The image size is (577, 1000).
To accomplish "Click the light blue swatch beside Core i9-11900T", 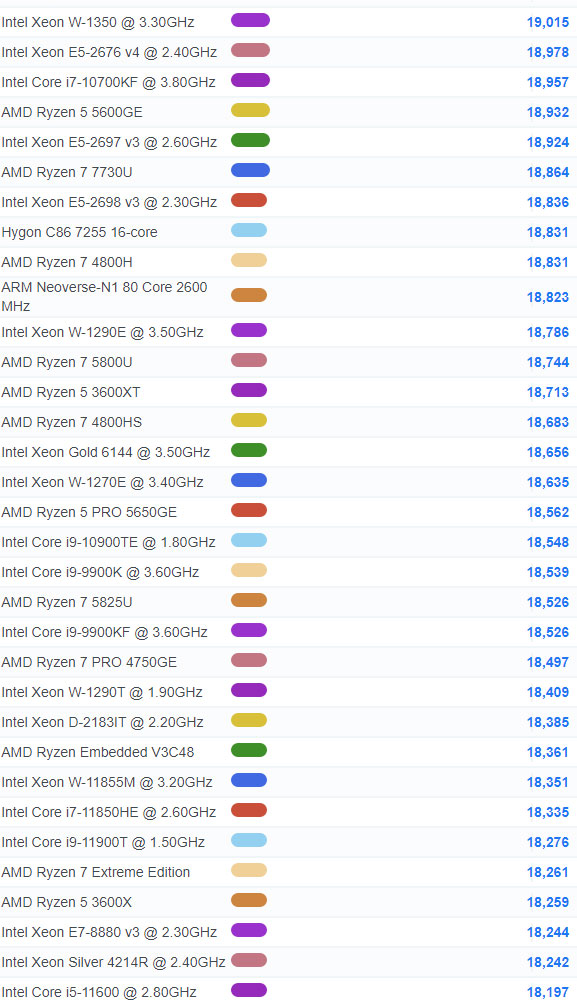I will (249, 840).
